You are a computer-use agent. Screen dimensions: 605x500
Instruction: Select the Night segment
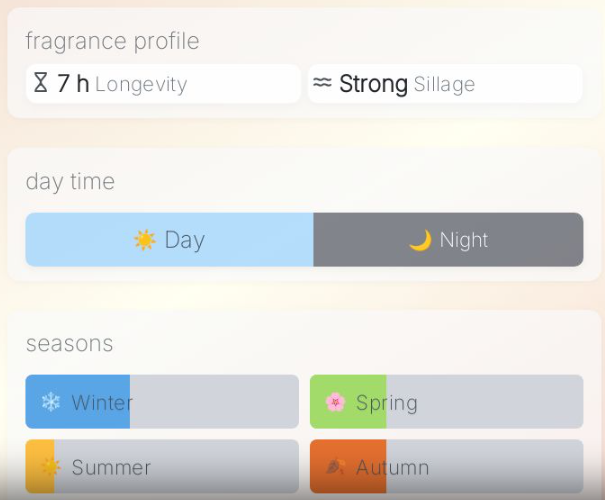(x=448, y=240)
